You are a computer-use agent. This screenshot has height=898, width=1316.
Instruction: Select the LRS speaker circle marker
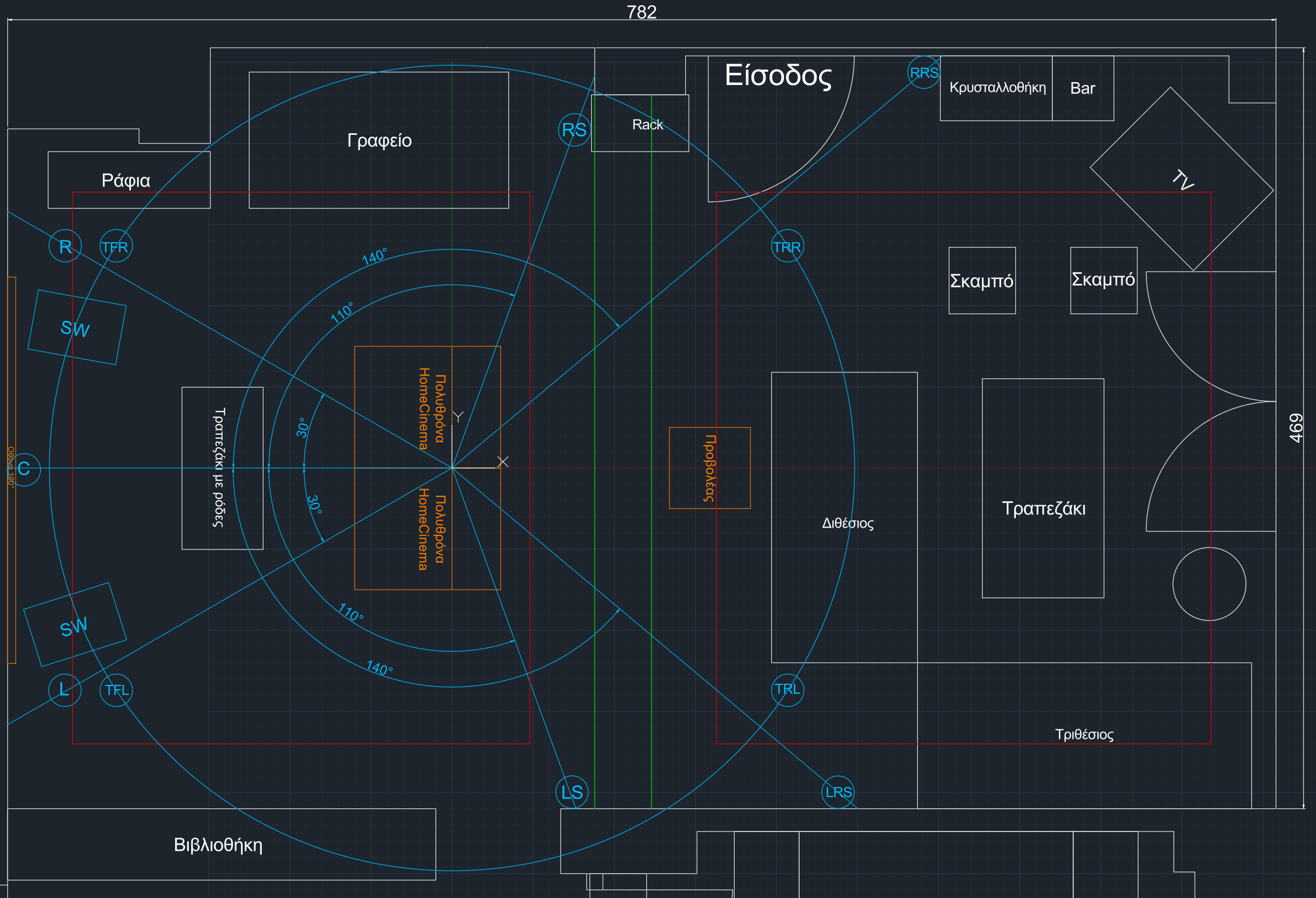pyautogui.click(x=838, y=792)
